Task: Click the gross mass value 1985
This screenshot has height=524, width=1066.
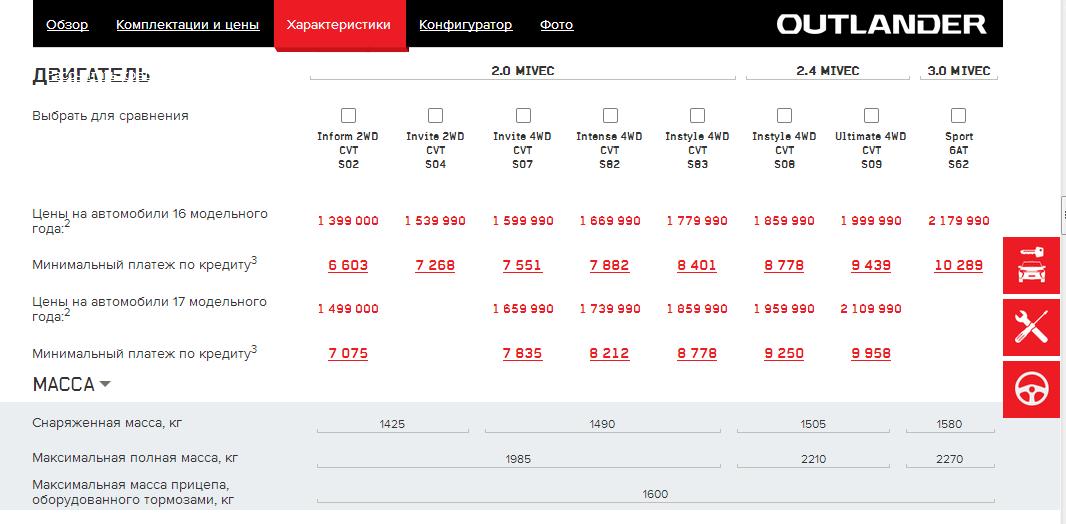Action: (518, 459)
